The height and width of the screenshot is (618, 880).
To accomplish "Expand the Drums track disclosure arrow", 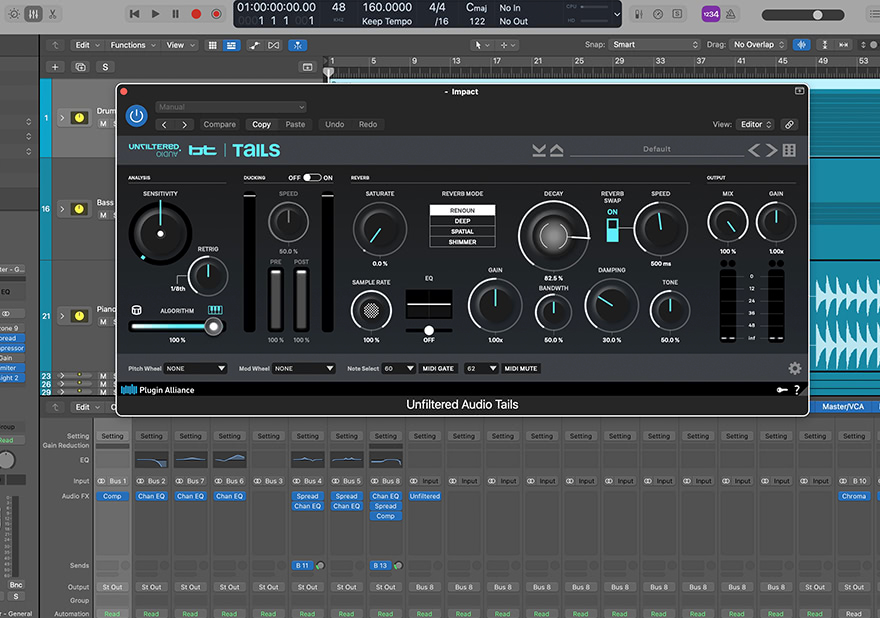I will [x=62, y=118].
